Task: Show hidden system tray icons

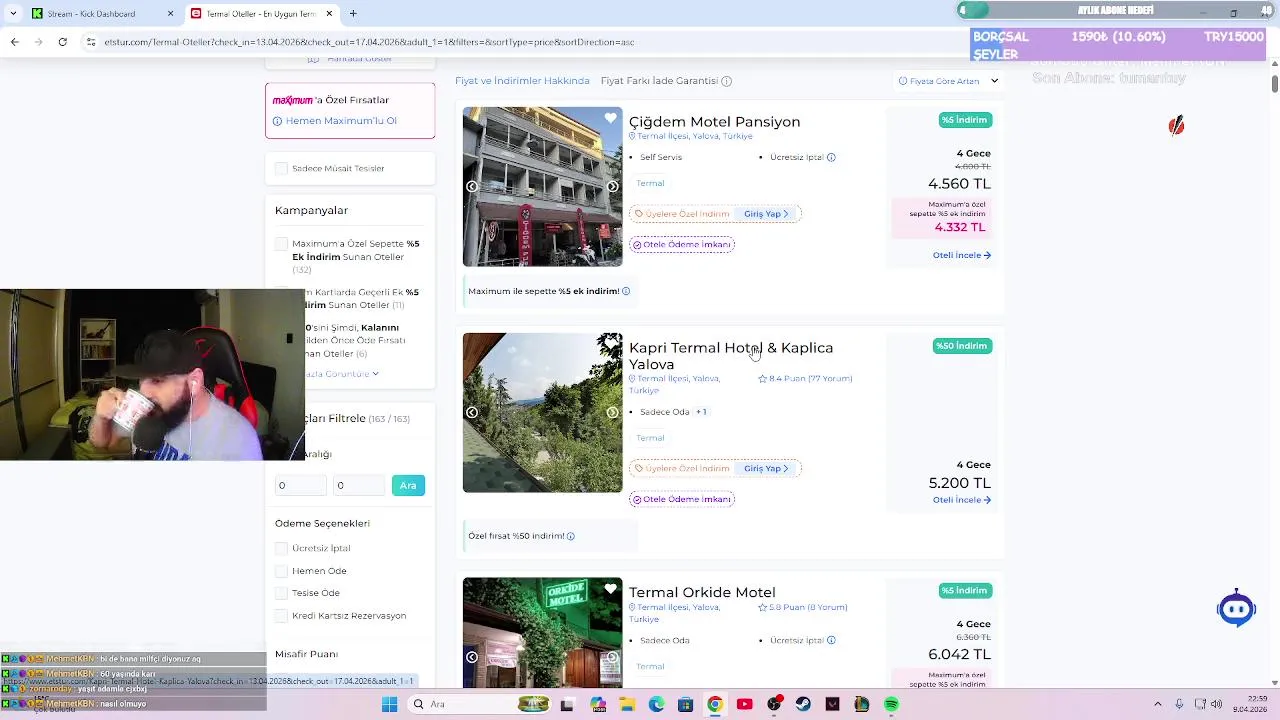Action: pos(1157,704)
